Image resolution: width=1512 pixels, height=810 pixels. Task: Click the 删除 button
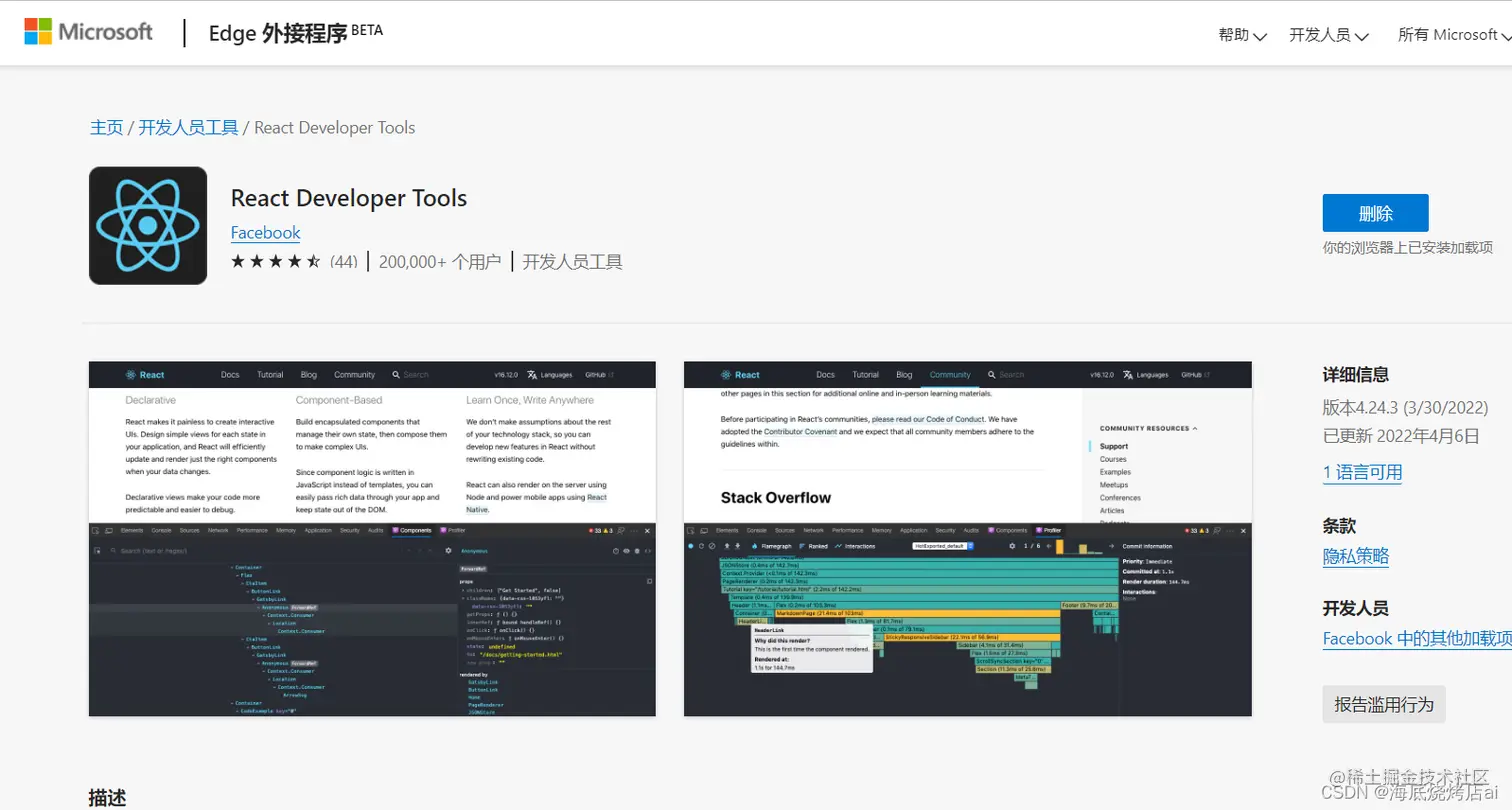pos(1375,213)
